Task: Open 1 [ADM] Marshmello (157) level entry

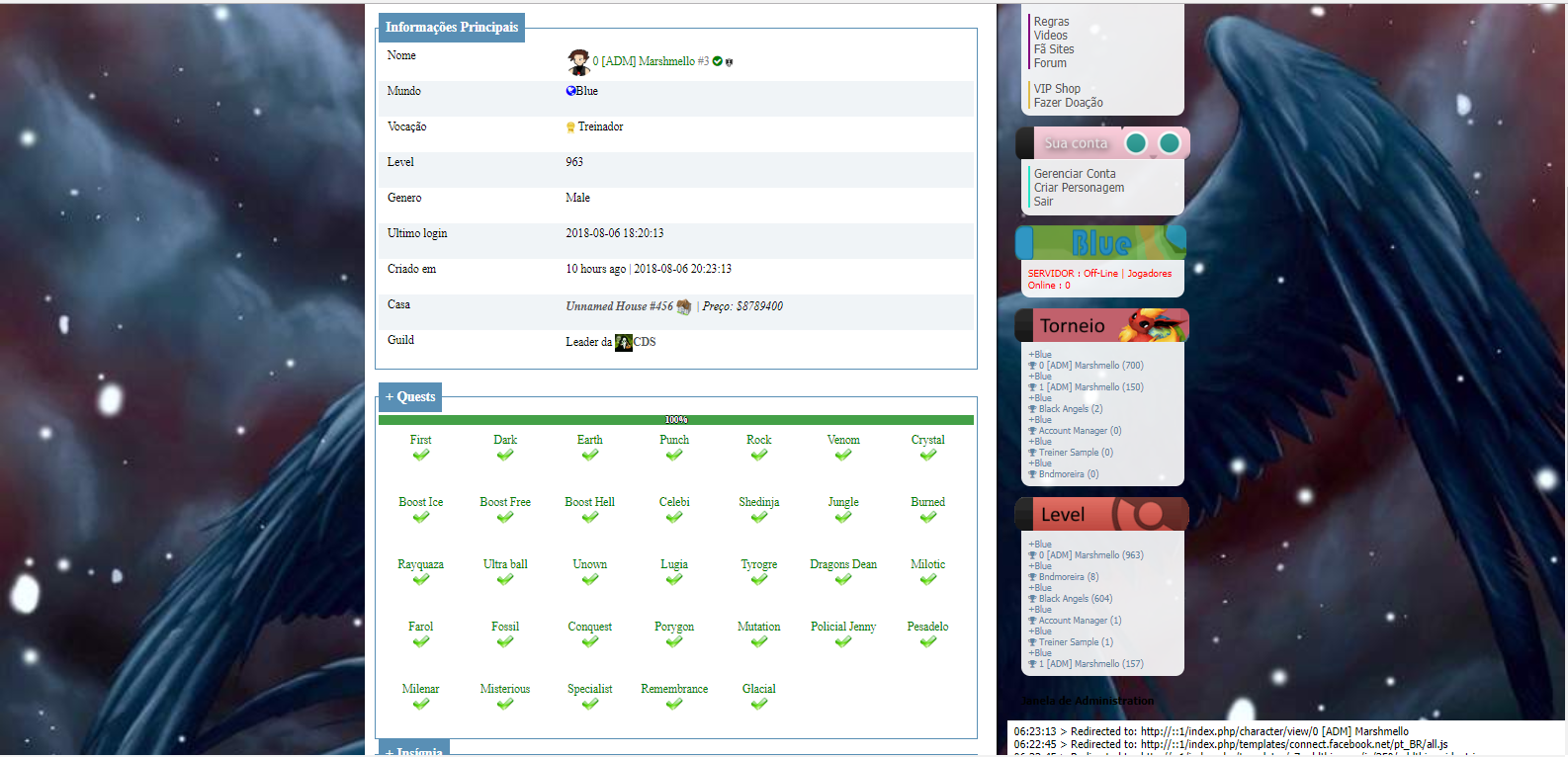Action: point(1091,664)
